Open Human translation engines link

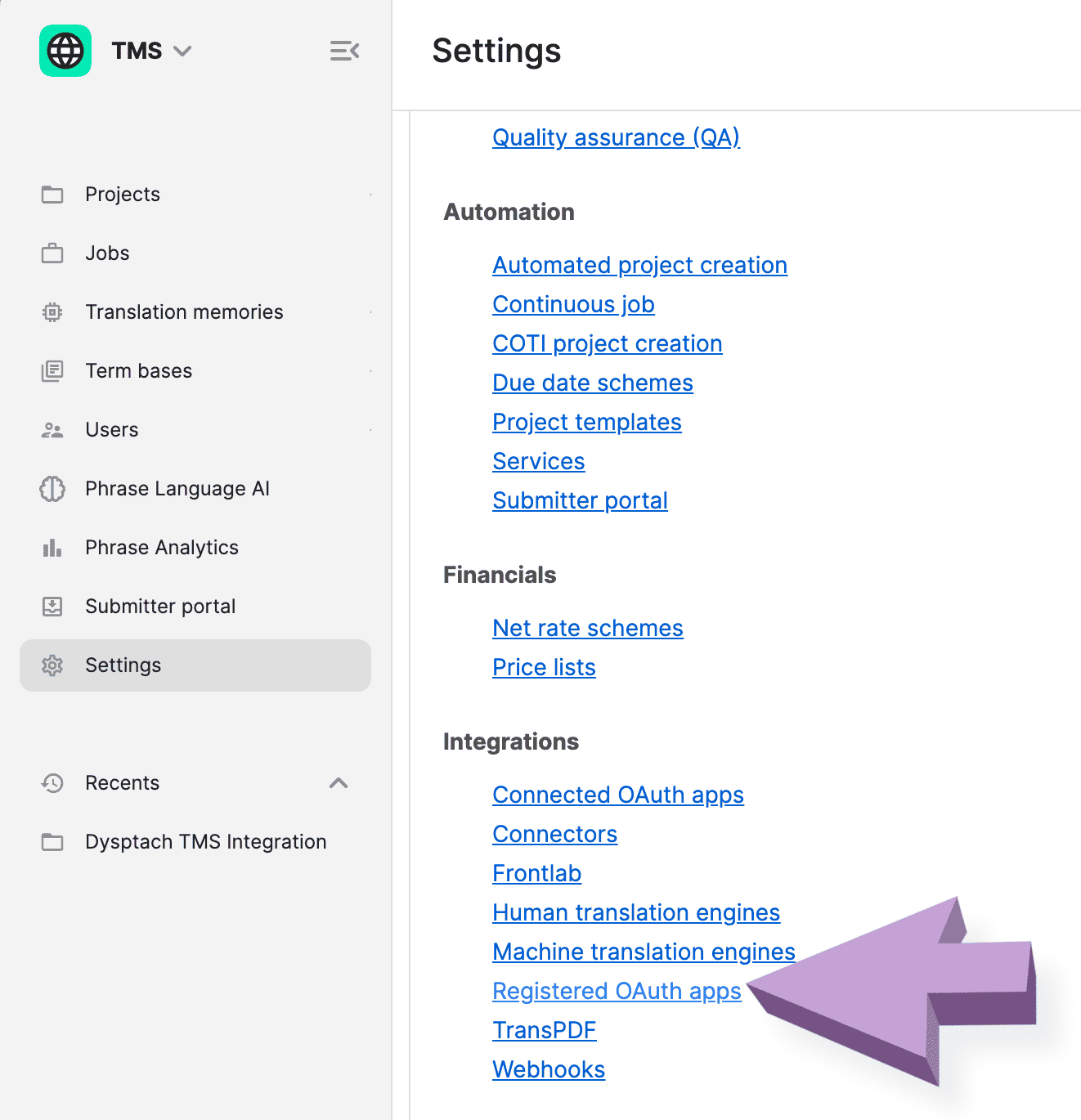[636, 912]
